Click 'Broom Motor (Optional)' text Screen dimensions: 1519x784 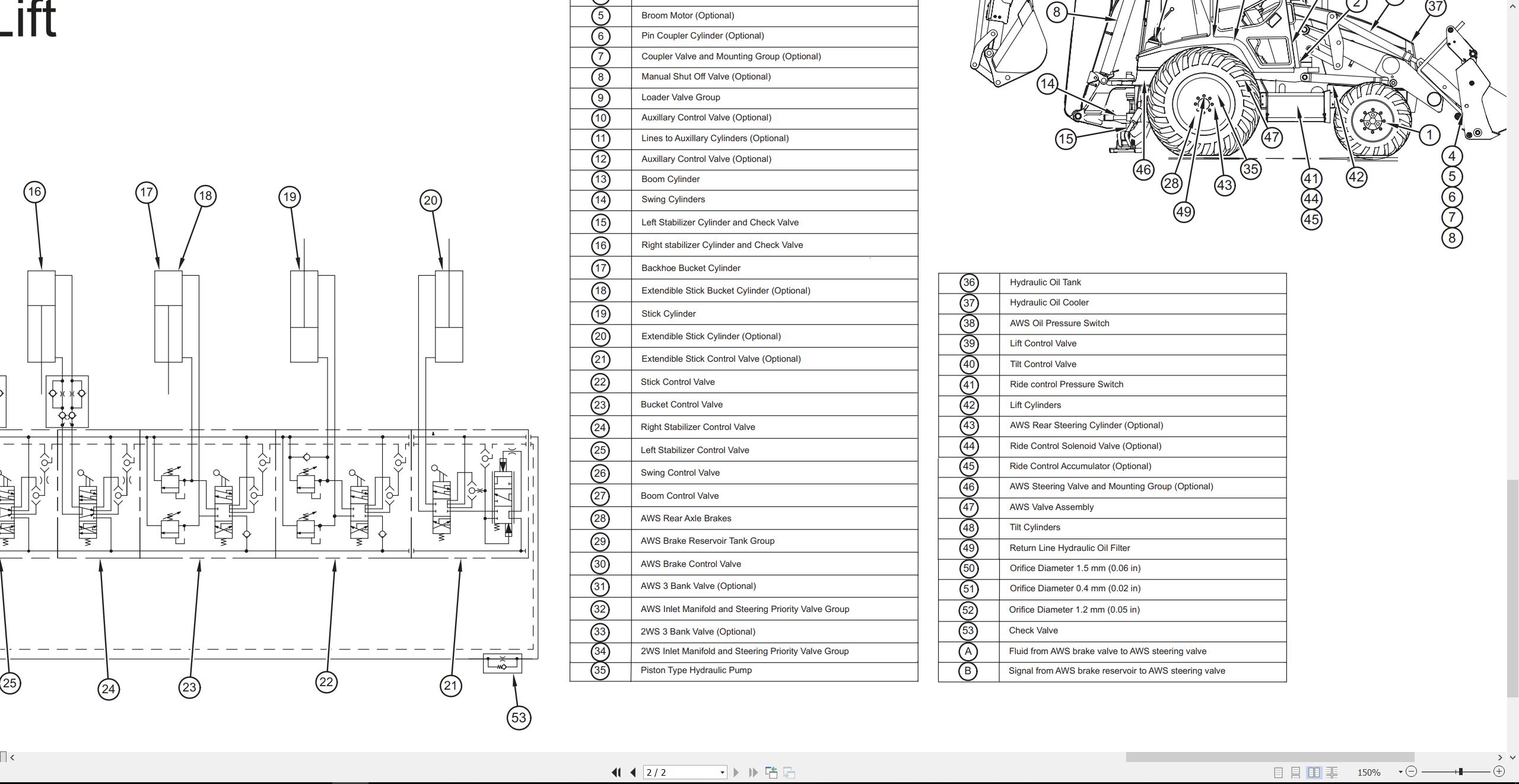pyautogui.click(x=687, y=15)
